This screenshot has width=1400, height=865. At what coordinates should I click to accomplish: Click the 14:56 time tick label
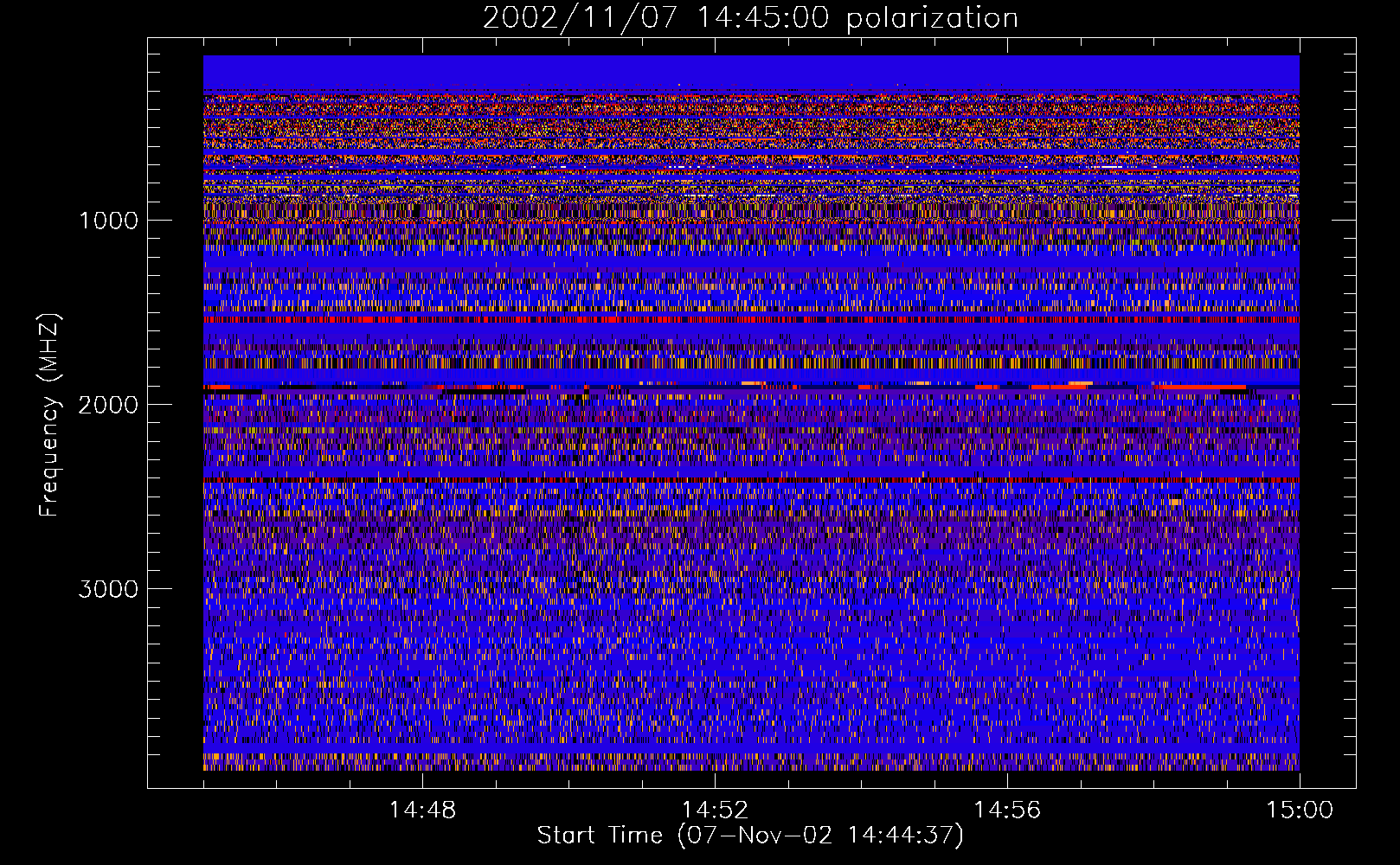click(x=1007, y=811)
